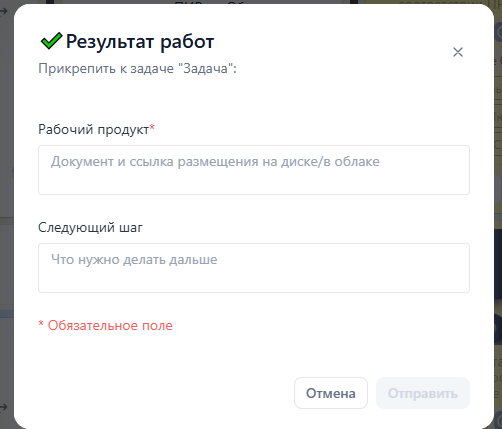This screenshot has width=502, height=429.
Task: Click the Отмена button
Action: (331, 393)
